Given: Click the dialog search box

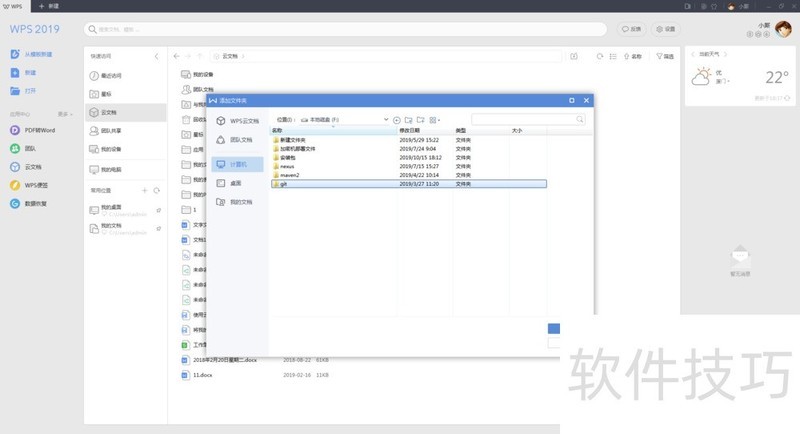Looking at the screenshot, I should [528, 119].
